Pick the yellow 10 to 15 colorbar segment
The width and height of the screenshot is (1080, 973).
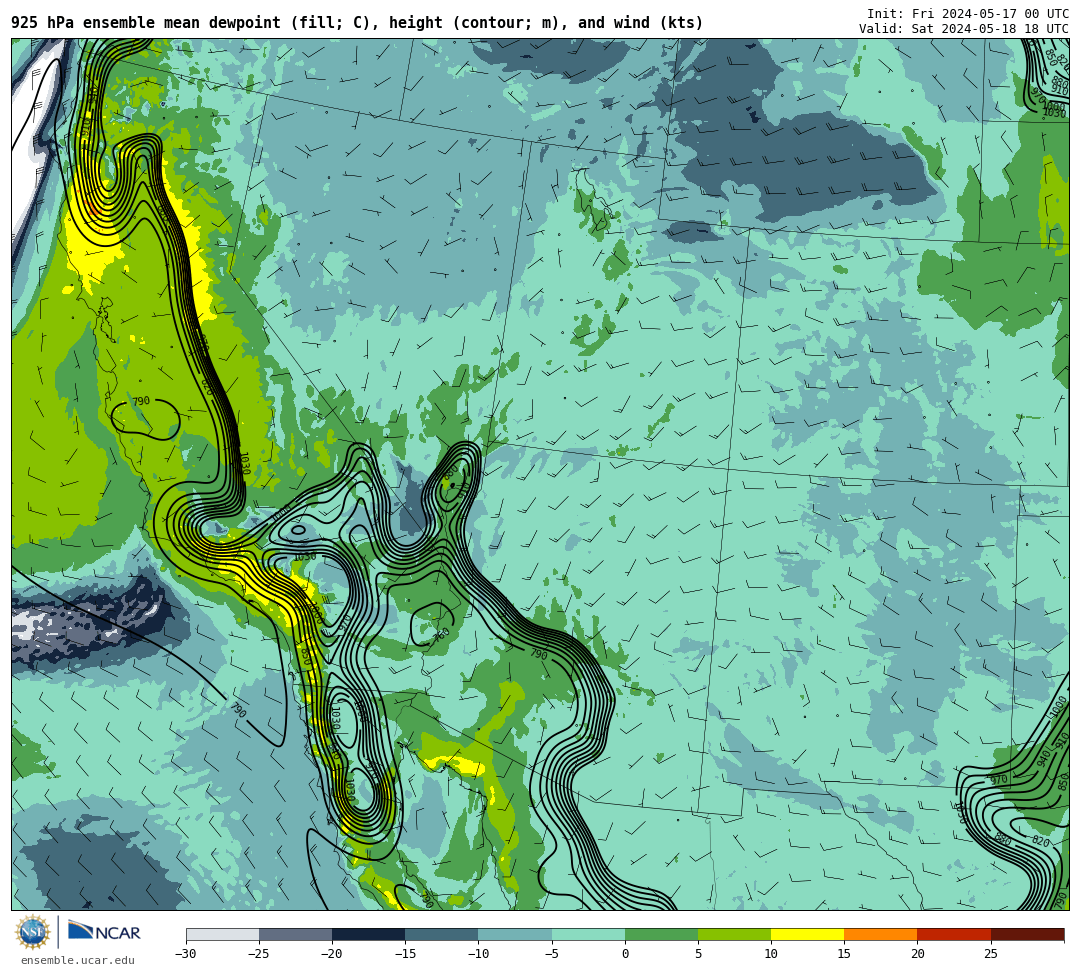coord(807,934)
